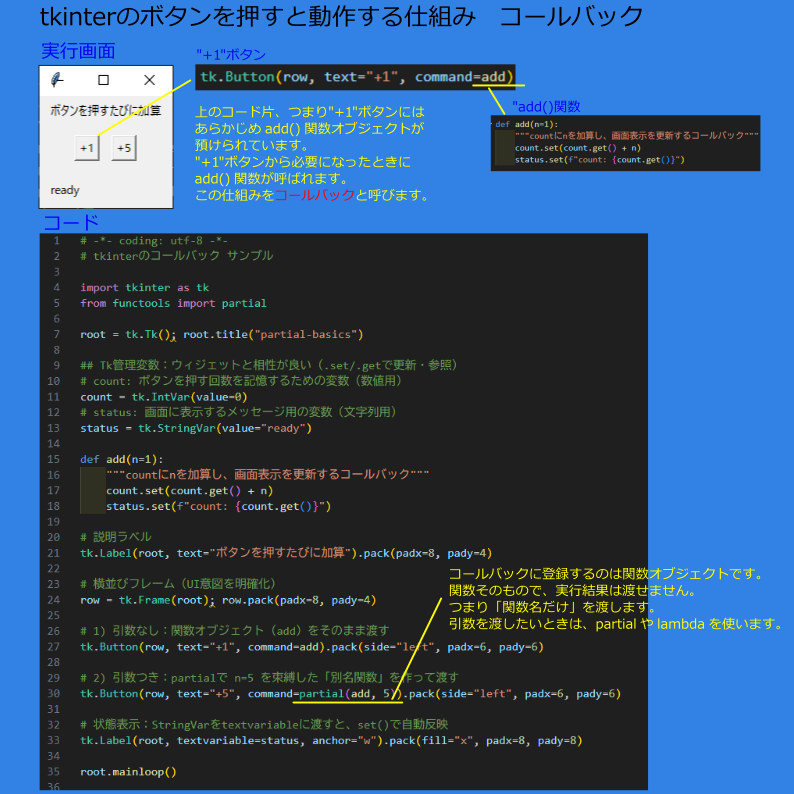Click the 'ready' status label
This screenshot has width=794, height=794.
[x=65, y=190]
